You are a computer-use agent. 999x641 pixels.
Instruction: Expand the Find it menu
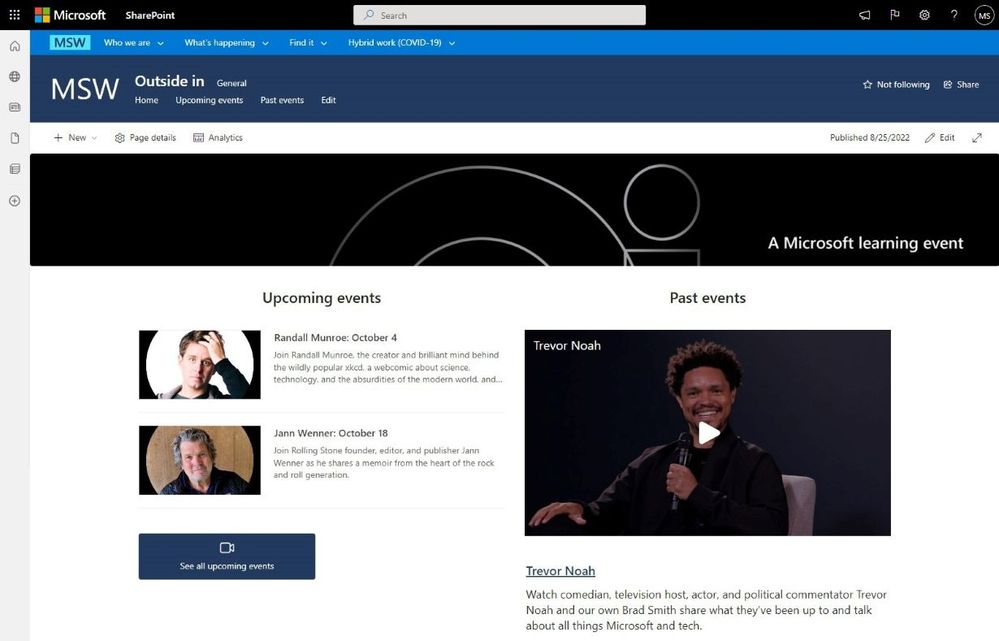[308, 43]
